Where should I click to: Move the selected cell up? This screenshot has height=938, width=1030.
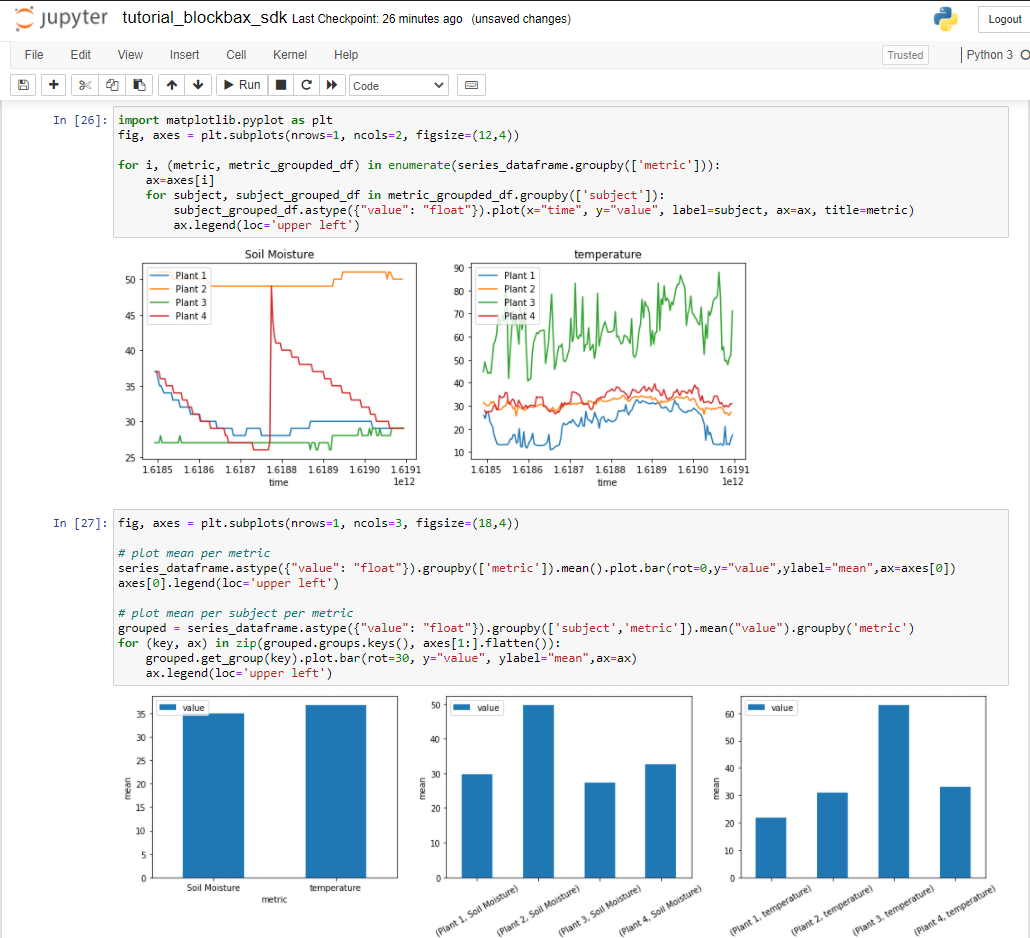tap(170, 84)
